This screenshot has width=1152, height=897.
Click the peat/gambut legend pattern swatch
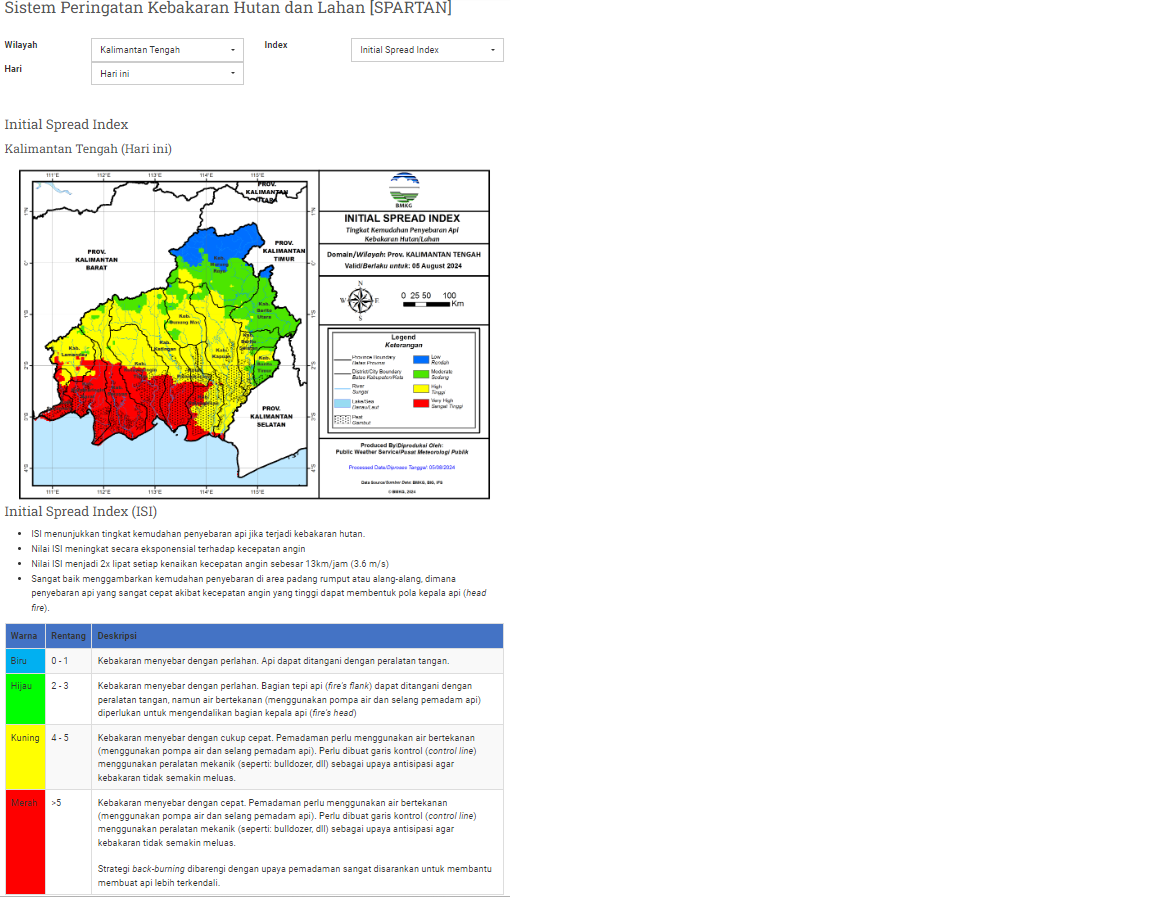pos(342,419)
